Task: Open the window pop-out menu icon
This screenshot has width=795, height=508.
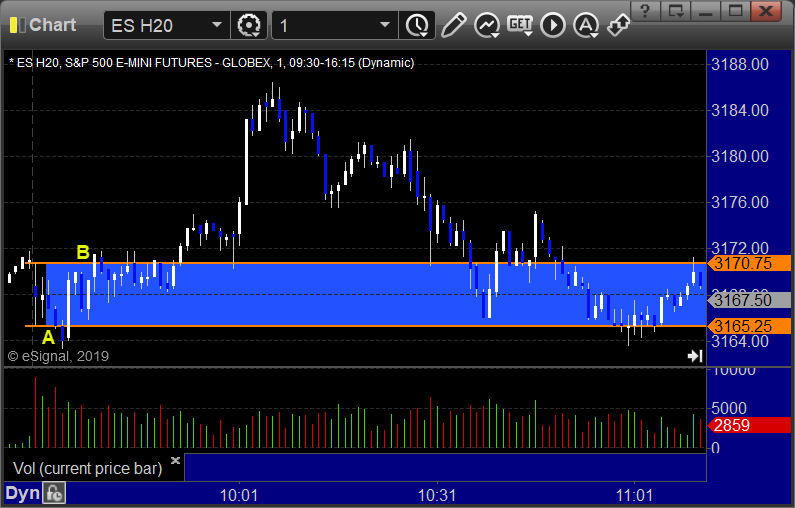Action: (x=675, y=11)
